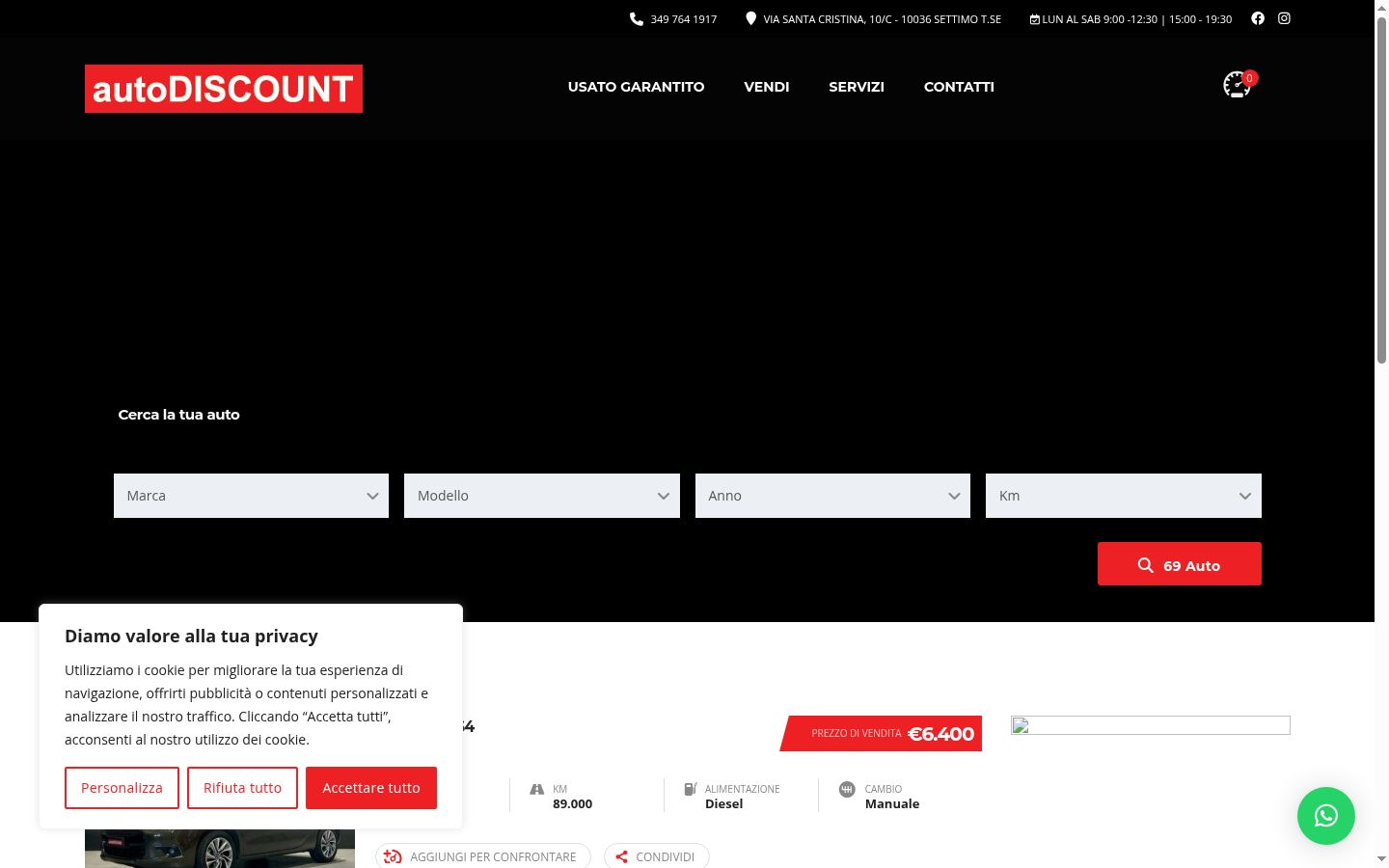The width and height of the screenshot is (1389, 868).
Task: Open the Facebook page icon
Action: (1258, 18)
